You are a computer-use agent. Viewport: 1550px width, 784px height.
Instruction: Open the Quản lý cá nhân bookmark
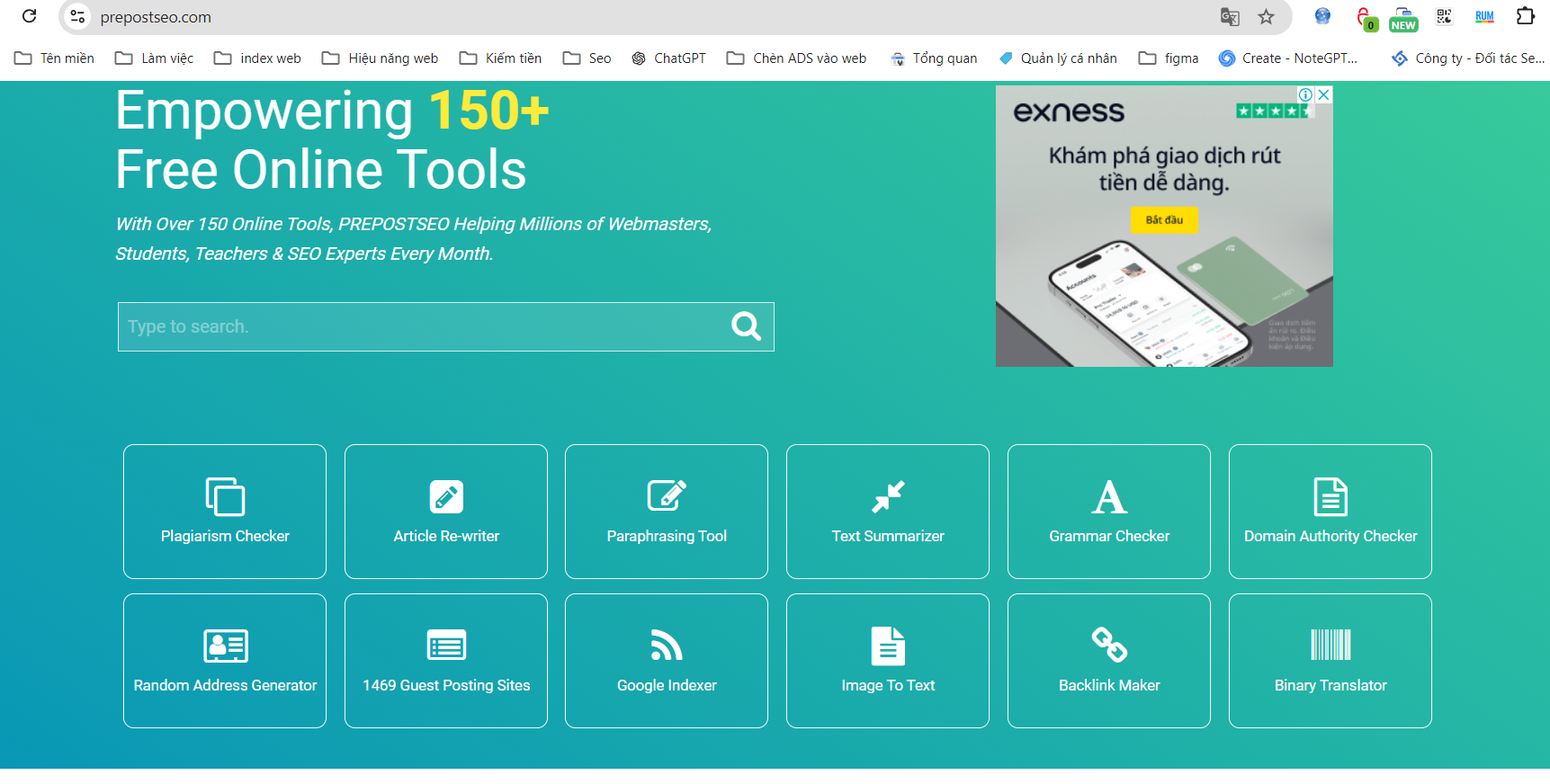tap(1058, 58)
